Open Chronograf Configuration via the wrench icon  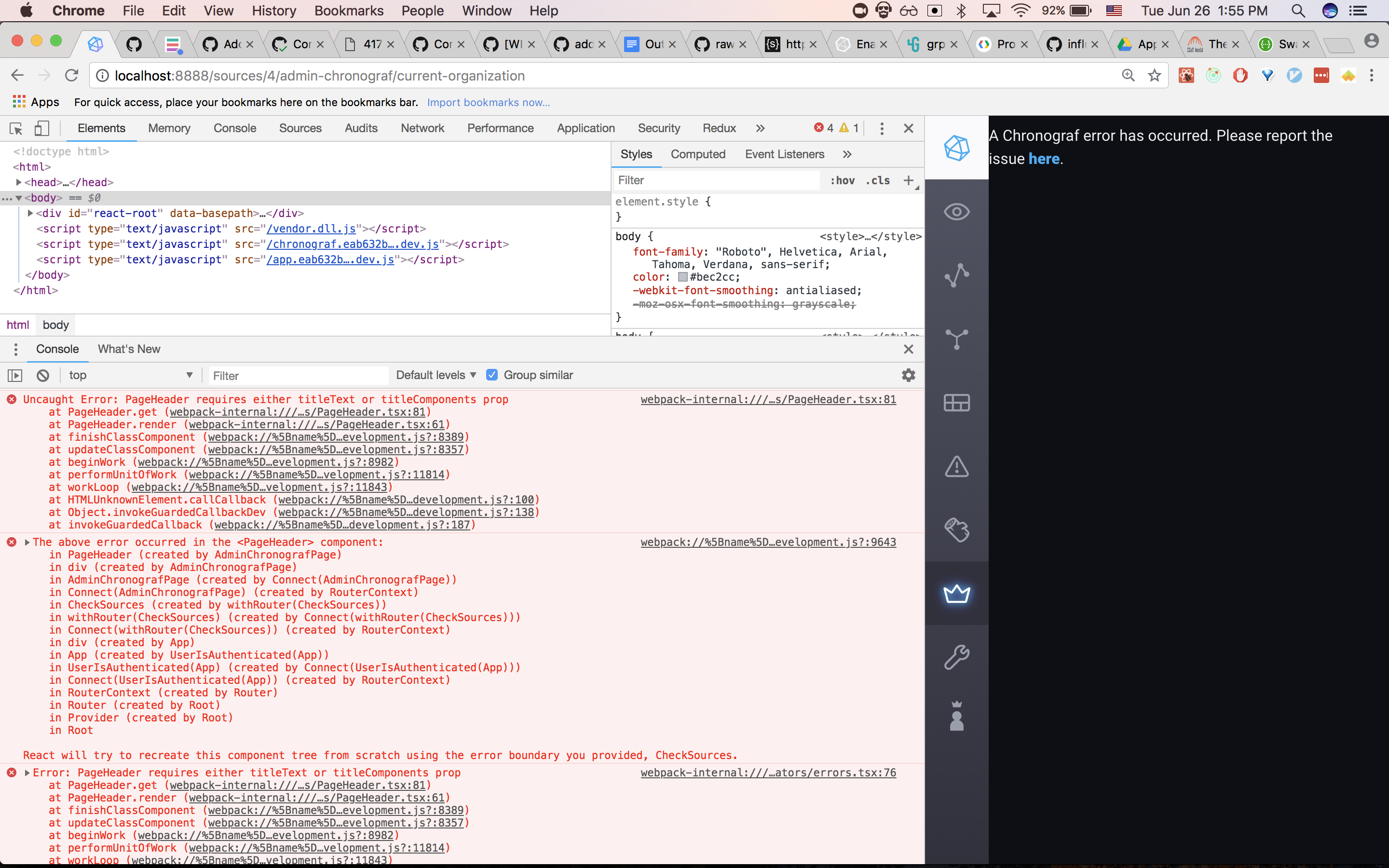pyautogui.click(x=956, y=657)
